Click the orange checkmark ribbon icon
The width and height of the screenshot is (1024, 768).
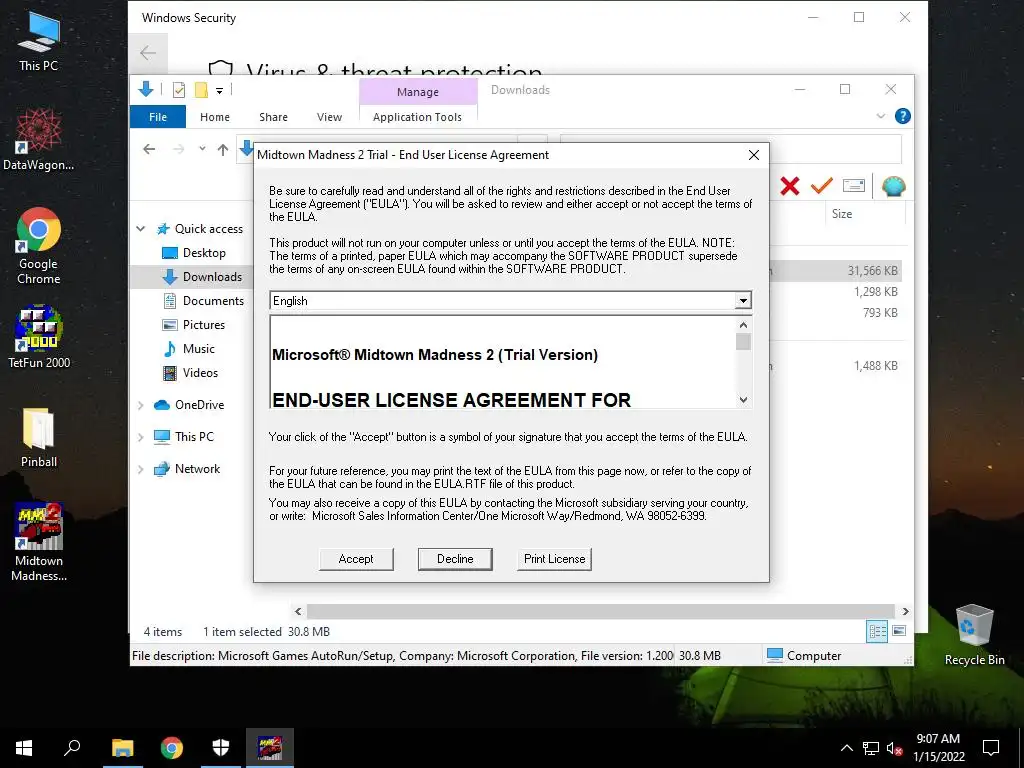(x=822, y=186)
